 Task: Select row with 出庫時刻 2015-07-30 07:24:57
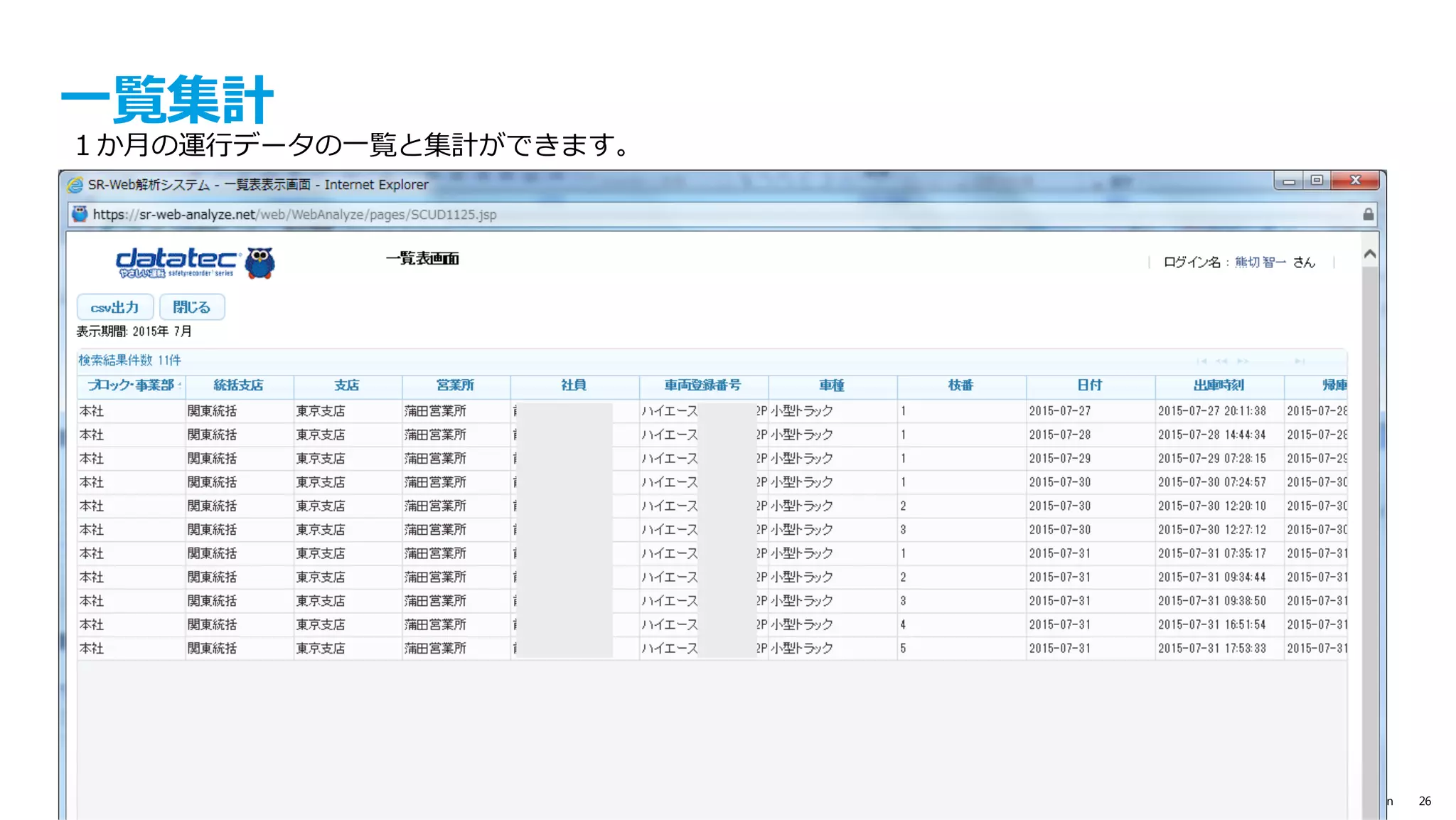point(712,482)
